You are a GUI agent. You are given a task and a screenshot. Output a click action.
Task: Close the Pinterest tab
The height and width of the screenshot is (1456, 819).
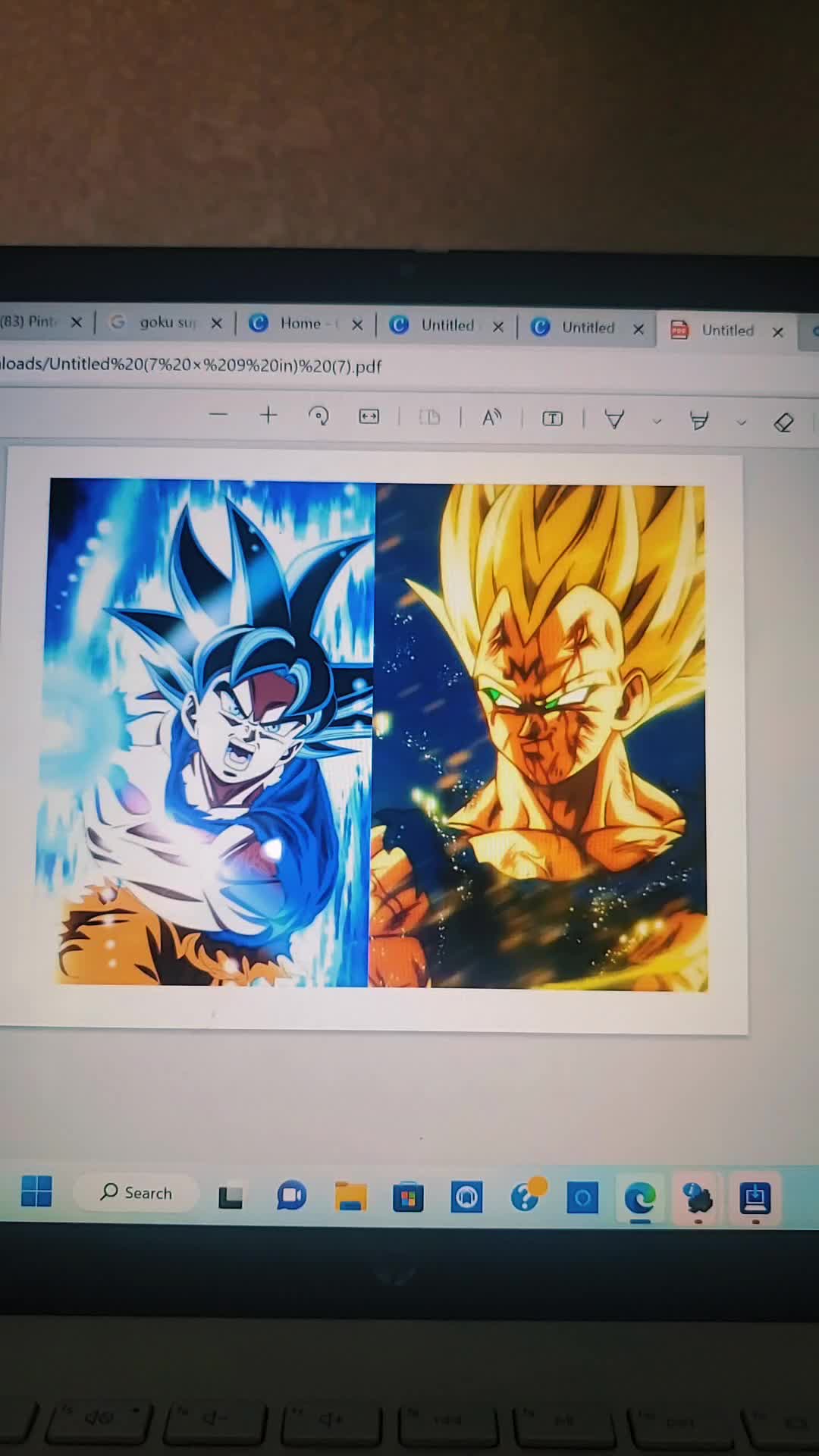[x=76, y=322]
